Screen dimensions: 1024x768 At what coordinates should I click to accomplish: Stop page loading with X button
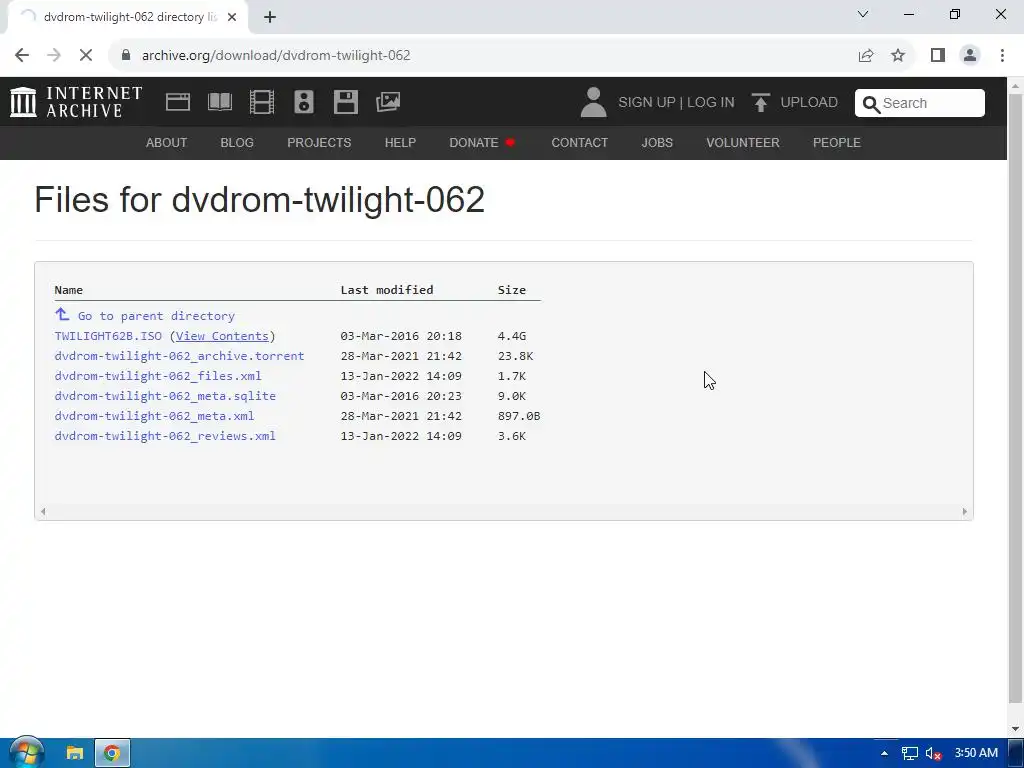tap(86, 56)
